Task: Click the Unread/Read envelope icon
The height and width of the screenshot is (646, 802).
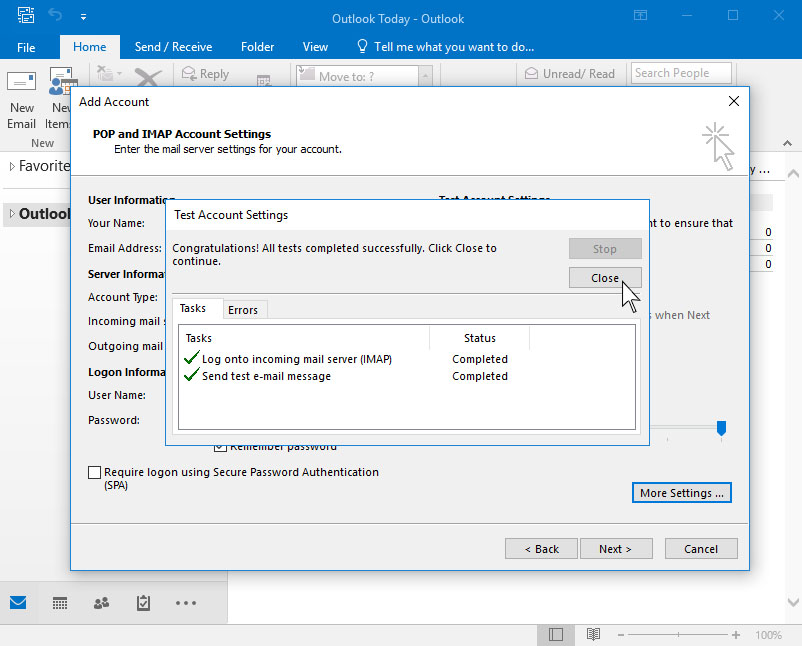Action: [x=531, y=74]
